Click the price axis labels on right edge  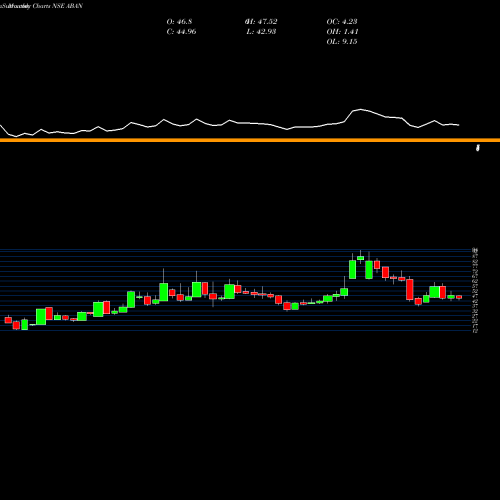(x=475, y=290)
